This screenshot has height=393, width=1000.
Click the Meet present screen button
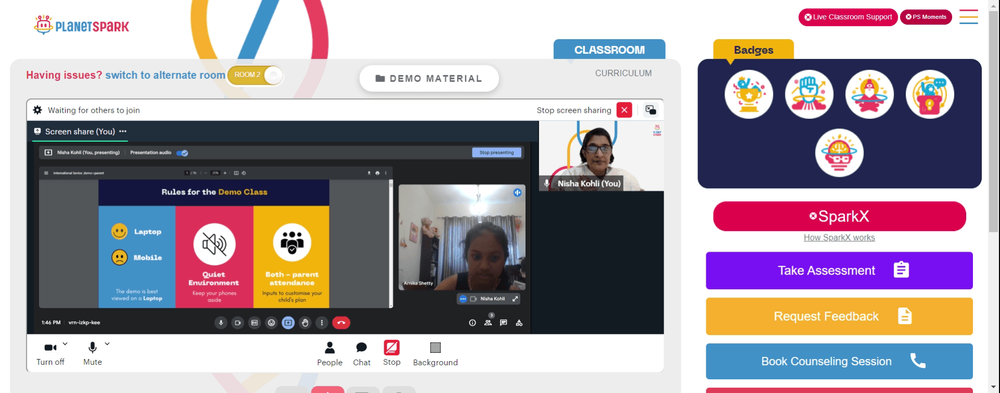coord(288,323)
